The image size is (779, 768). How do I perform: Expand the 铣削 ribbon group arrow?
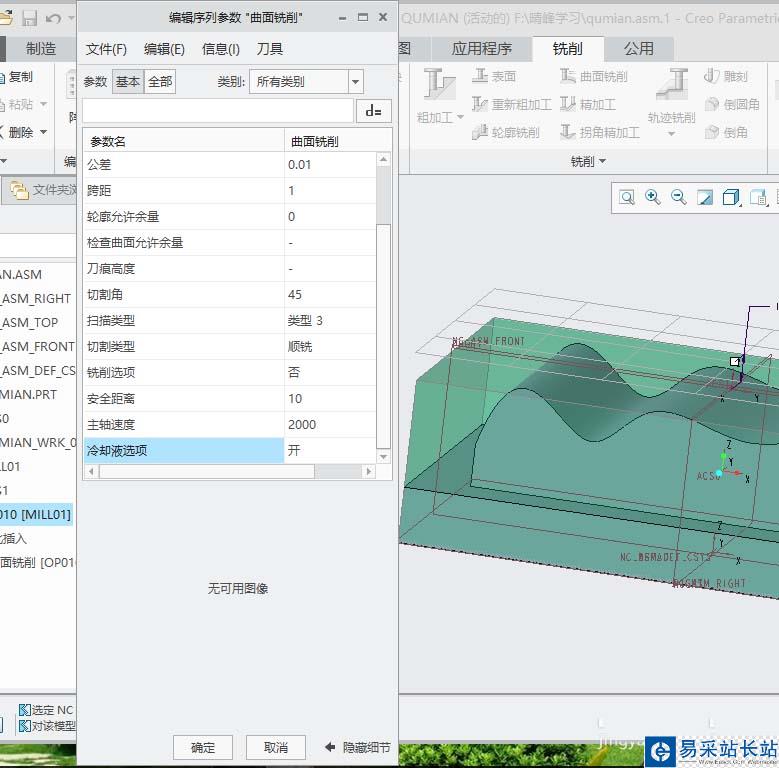click(x=603, y=162)
